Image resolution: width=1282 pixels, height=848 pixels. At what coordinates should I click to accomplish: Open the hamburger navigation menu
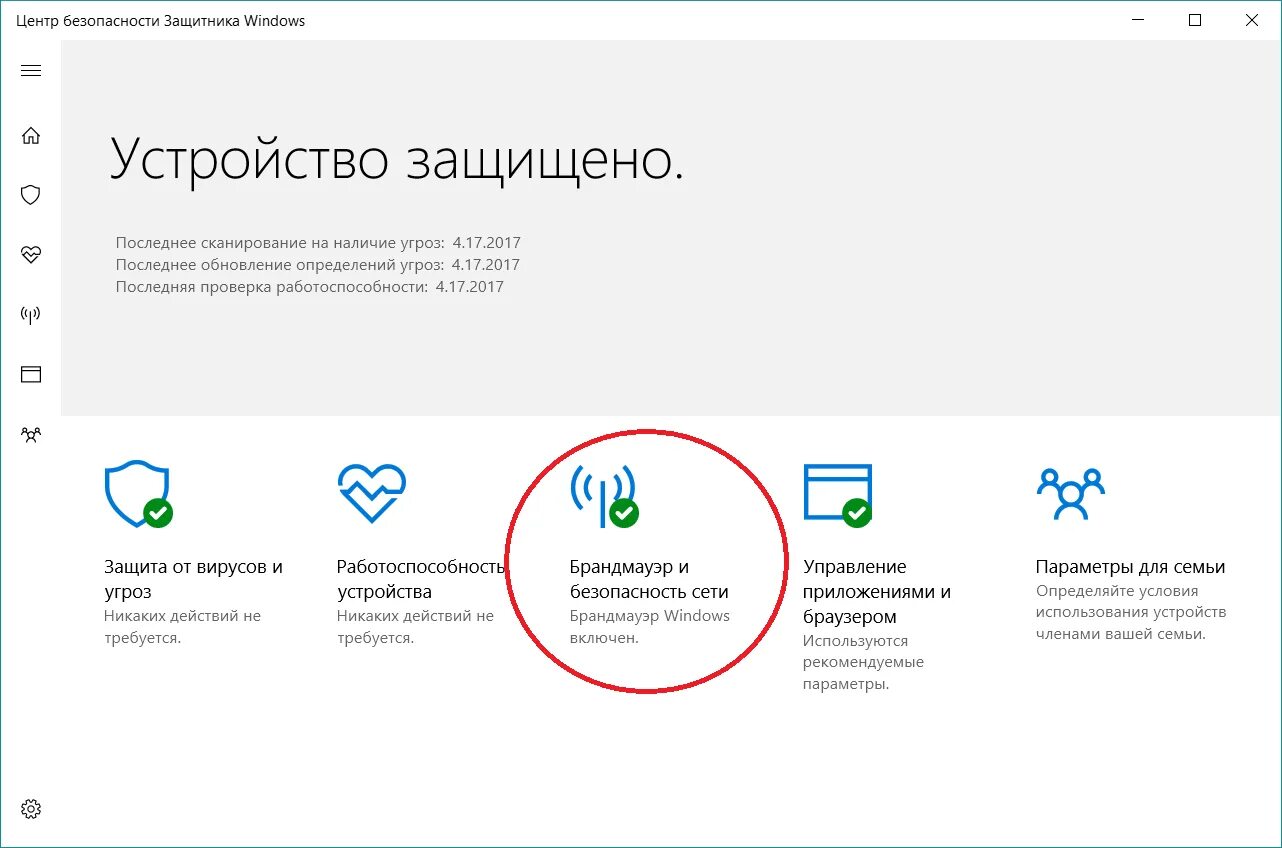(x=31, y=70)
